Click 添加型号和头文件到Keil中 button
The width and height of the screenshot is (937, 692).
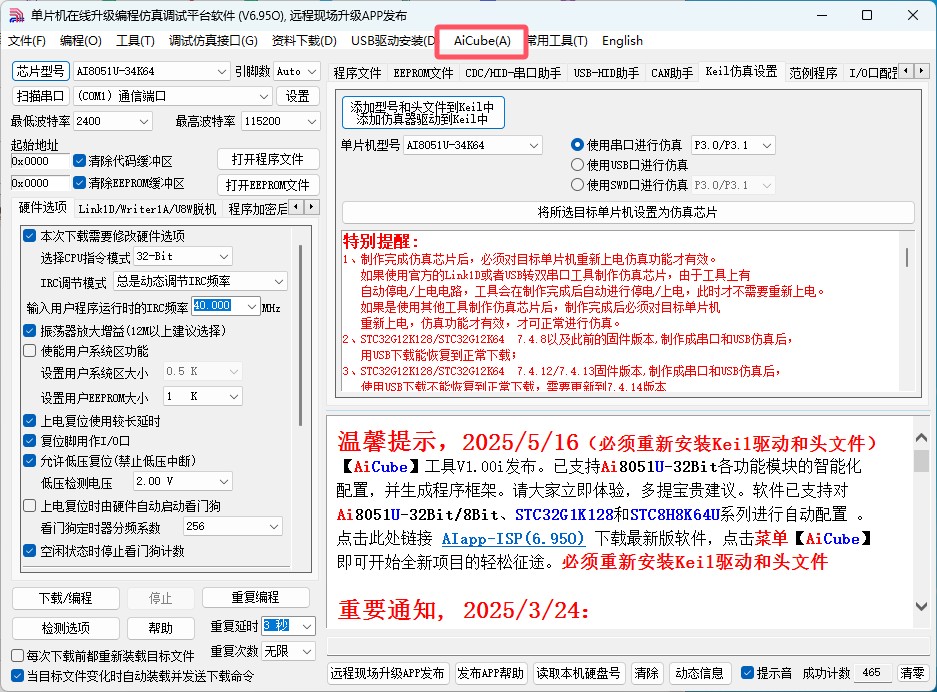tap(423, 112)
